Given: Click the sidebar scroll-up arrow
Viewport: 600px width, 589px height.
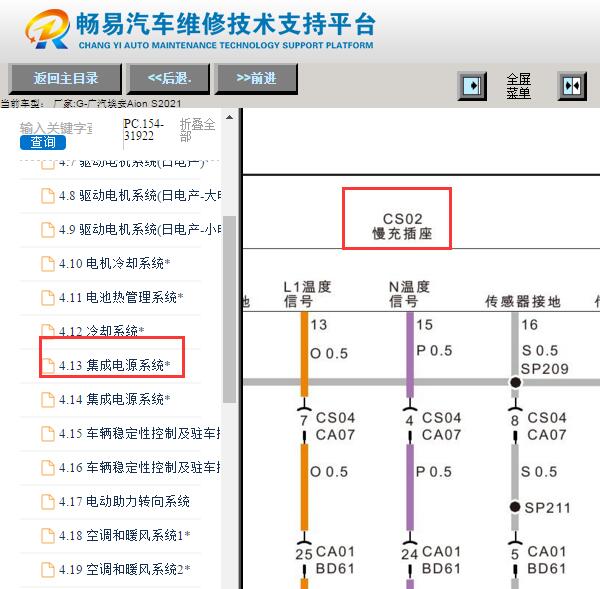Looking at the screenshot, I should (x=229, y=117).
